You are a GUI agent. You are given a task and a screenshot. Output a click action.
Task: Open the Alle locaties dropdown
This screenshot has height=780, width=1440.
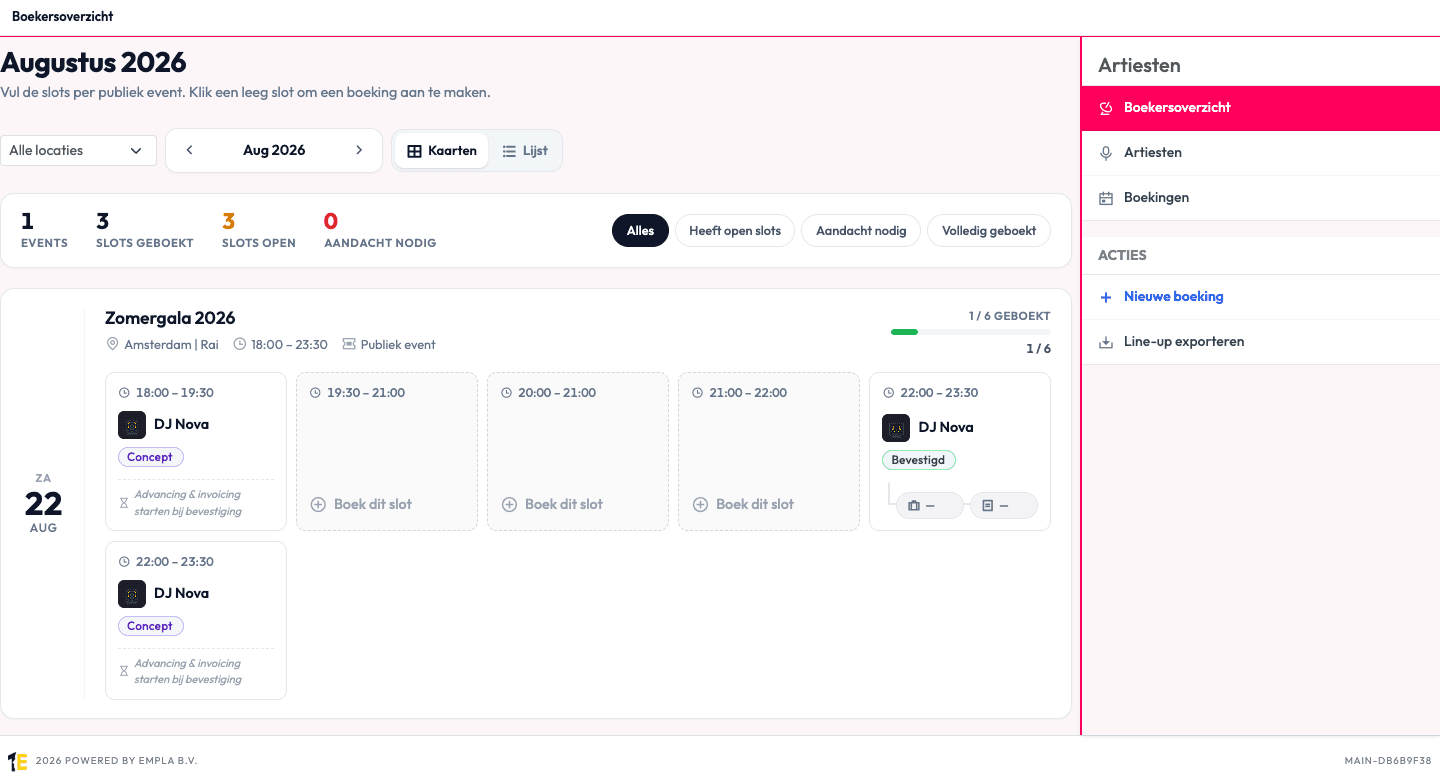78,151
